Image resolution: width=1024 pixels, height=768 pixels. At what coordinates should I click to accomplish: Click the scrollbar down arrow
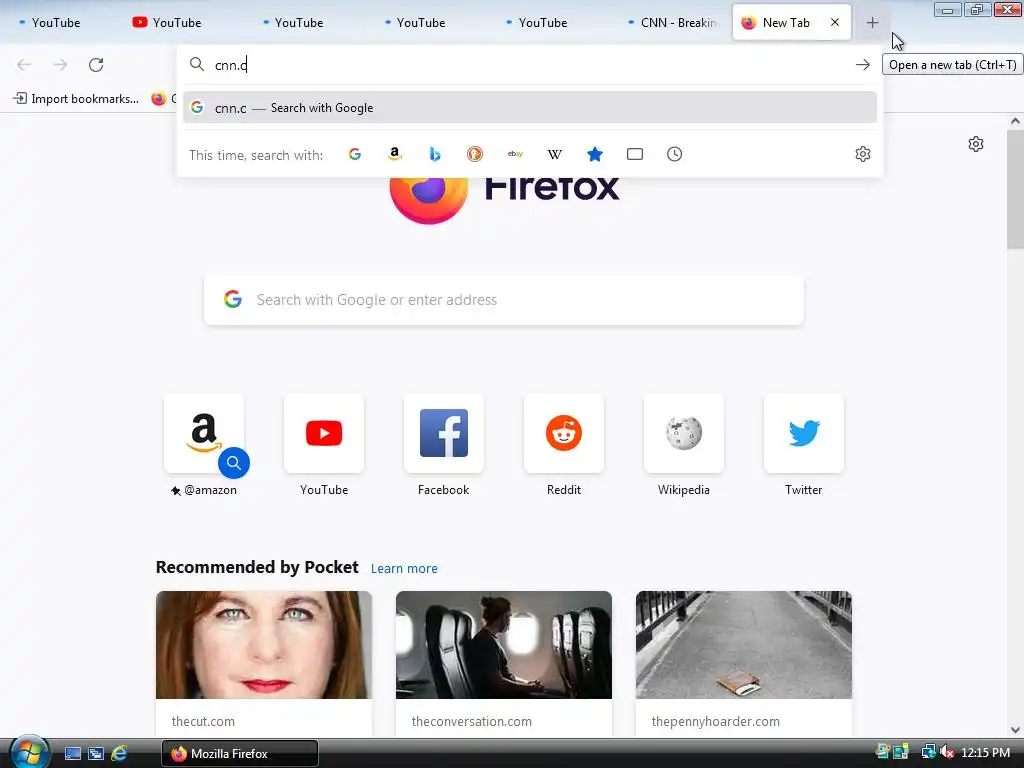[x=1015, y=730]
